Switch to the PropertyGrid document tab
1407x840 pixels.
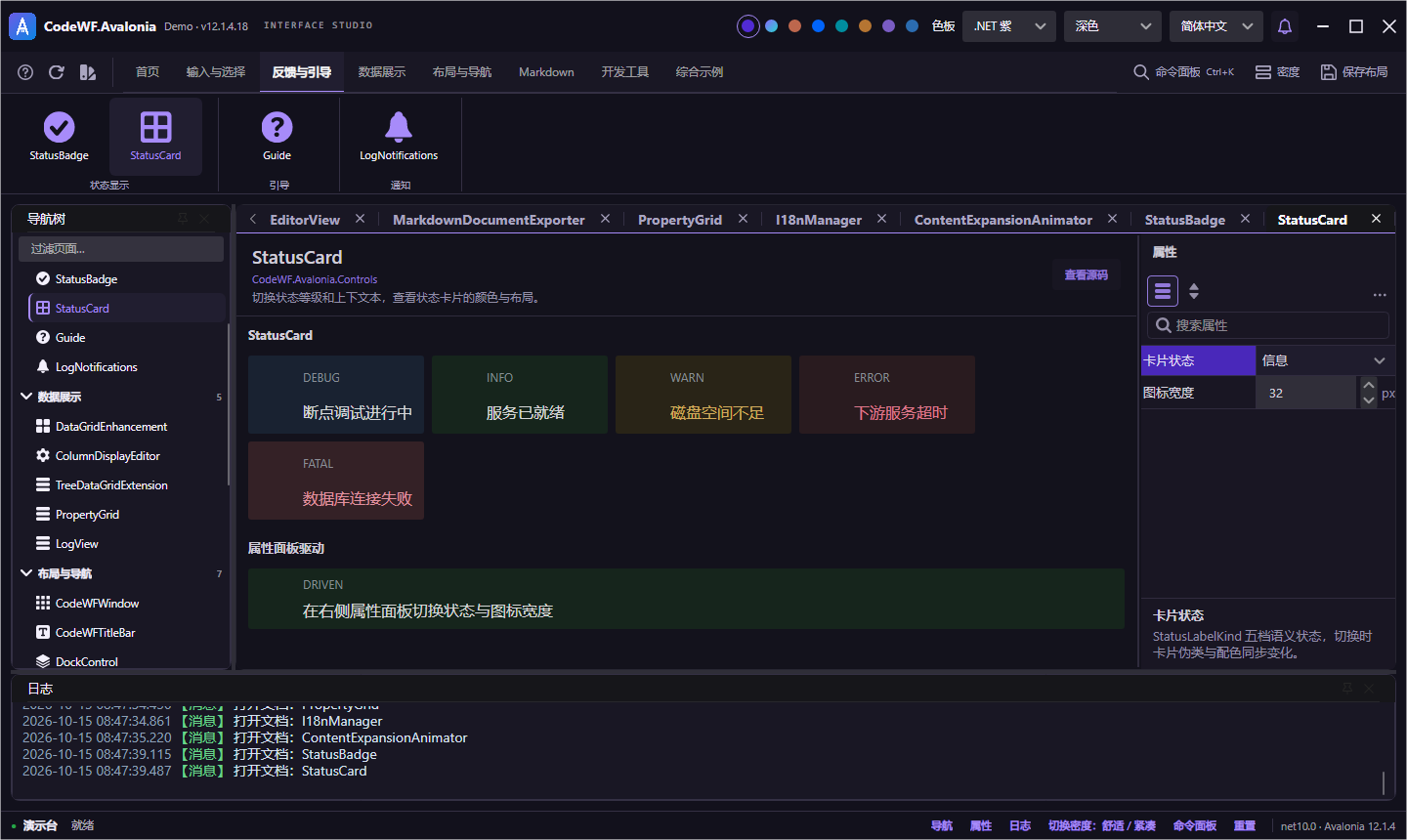tap(680, 220)
